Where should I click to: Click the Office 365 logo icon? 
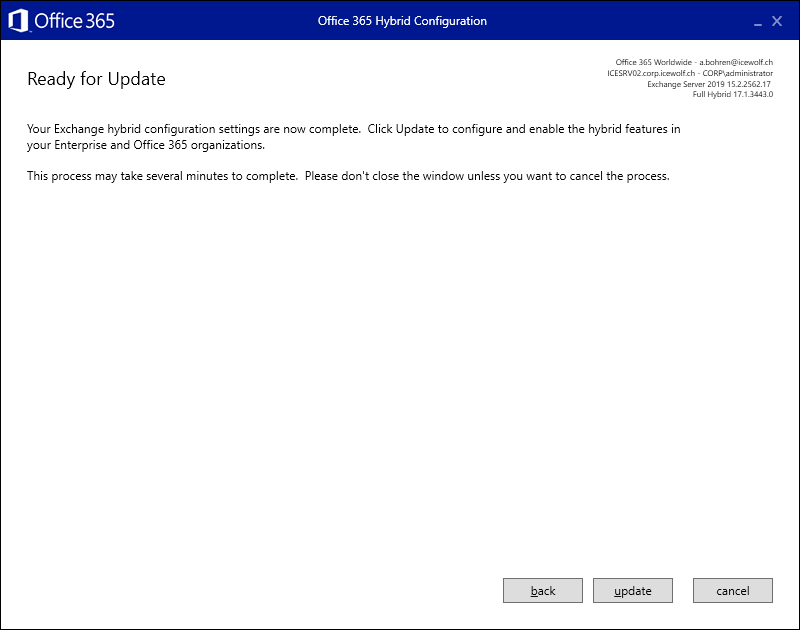19,21
